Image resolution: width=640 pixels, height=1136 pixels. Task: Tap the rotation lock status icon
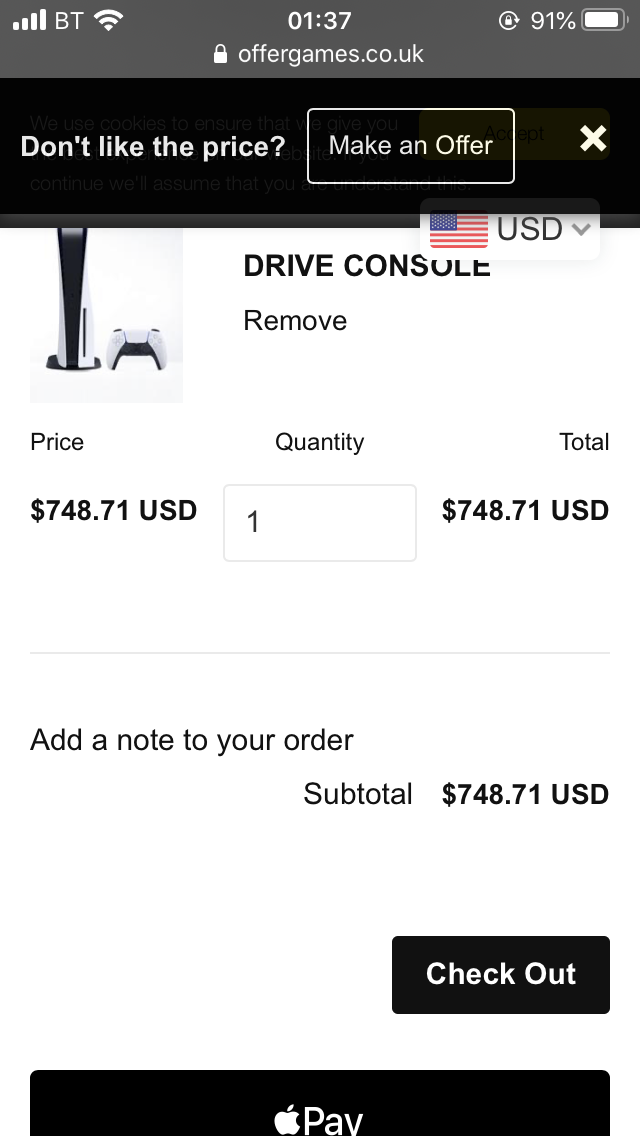[x=509, y=20]
